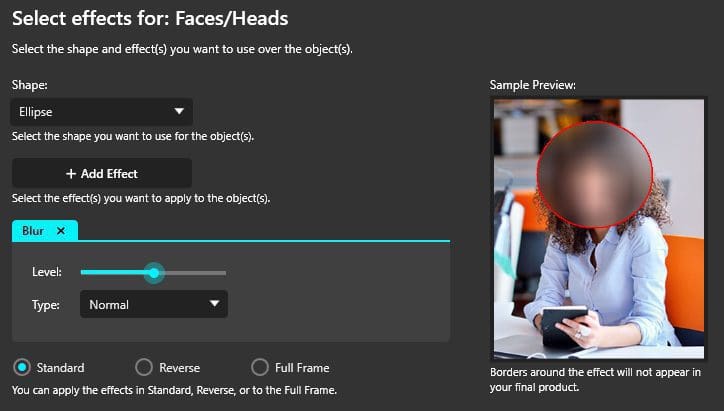Click the sample preview image
This screenshot has height=411, width=724.
[x=599, y=229]
